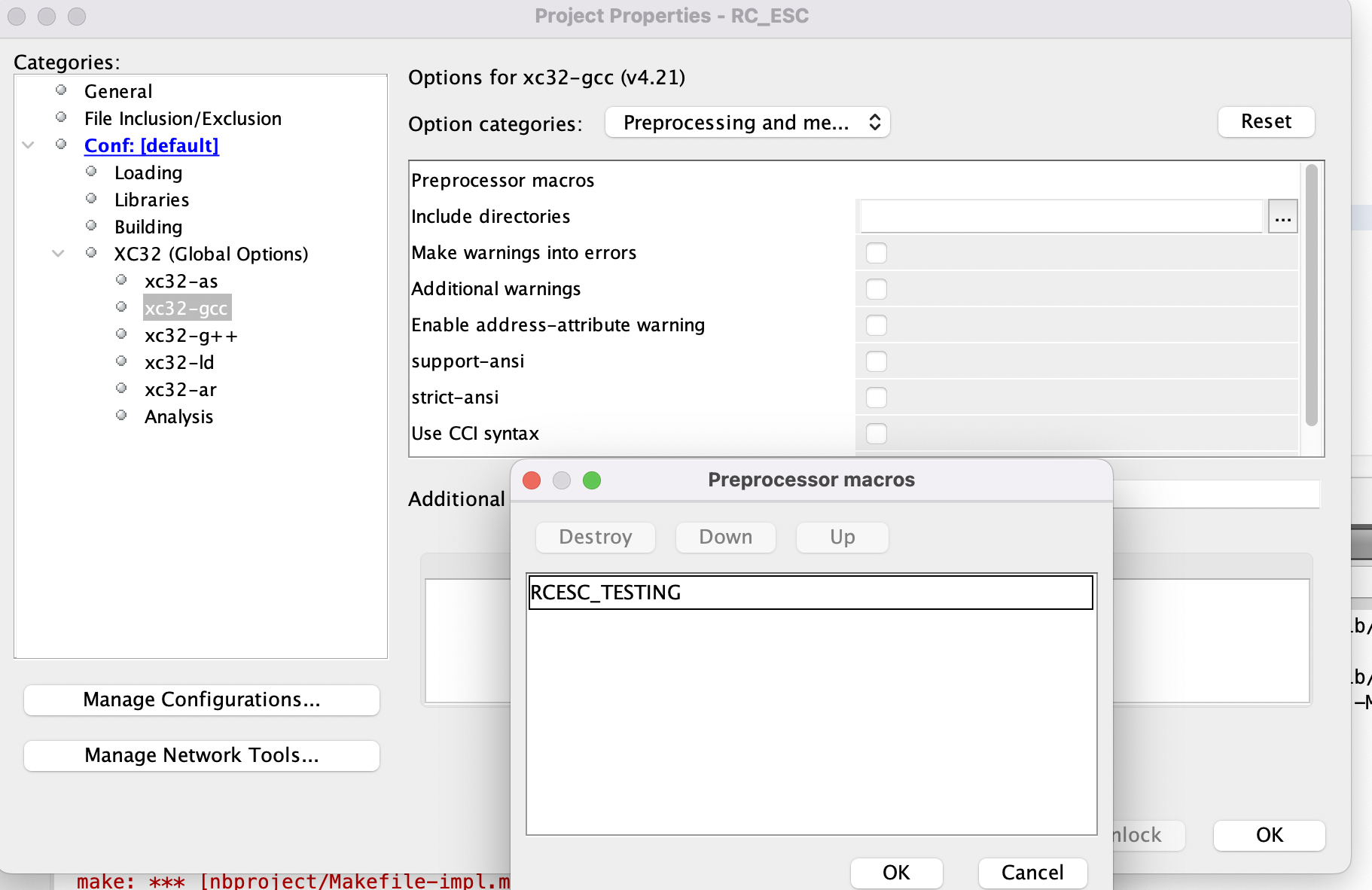Image resolution: width=1372 pixels, height=890 pixels.
Task: Enable Use CCI syntax checkbox
Action: (x=876, y=434)
